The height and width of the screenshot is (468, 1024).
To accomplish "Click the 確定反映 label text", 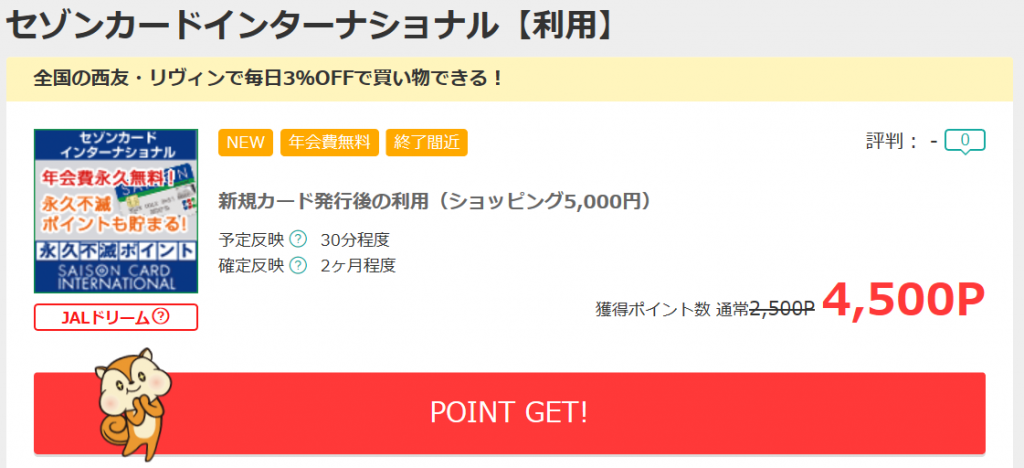I will [x=251, y=266].
